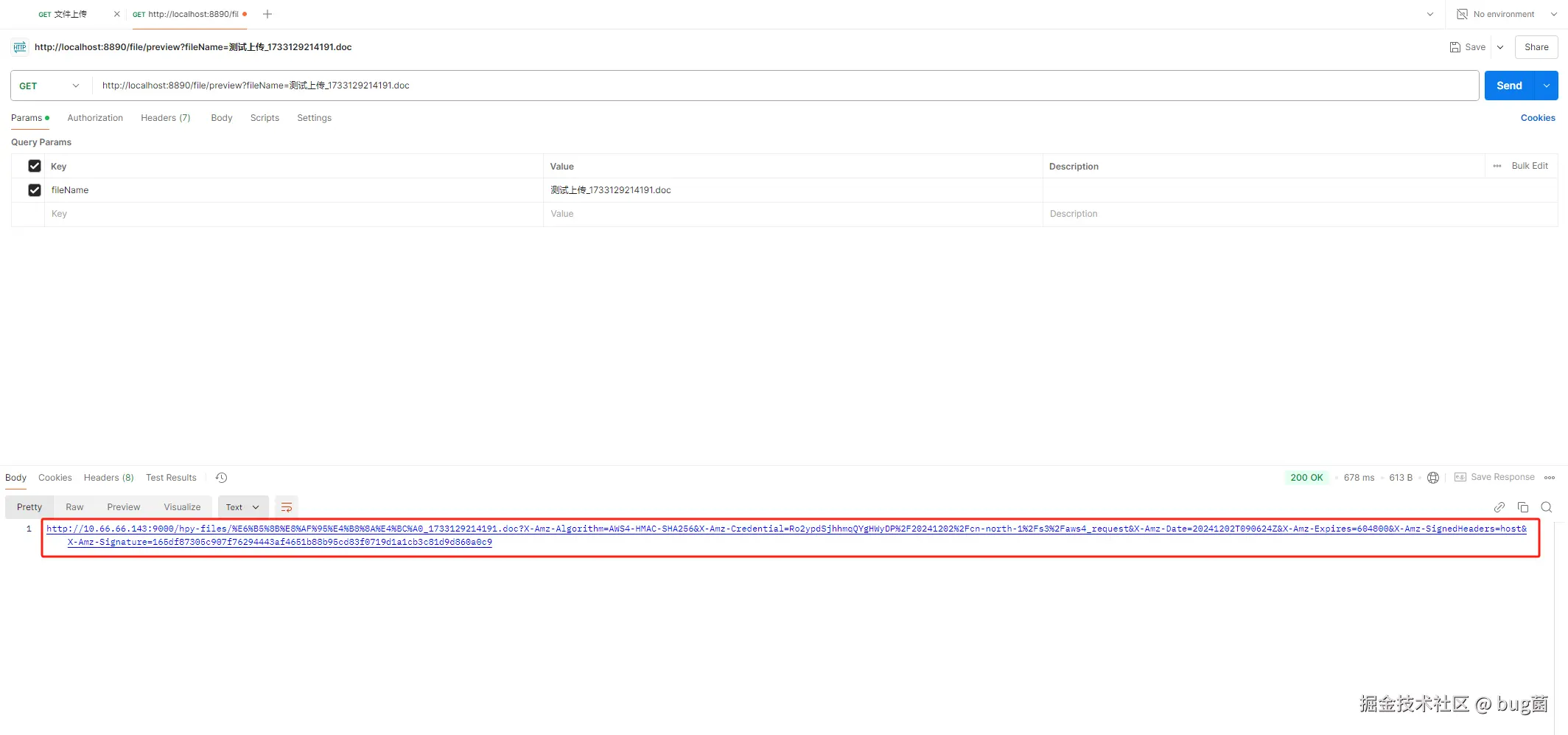Open the response Cookies tab
This screenshot has width=1568, height=735.
55,478
